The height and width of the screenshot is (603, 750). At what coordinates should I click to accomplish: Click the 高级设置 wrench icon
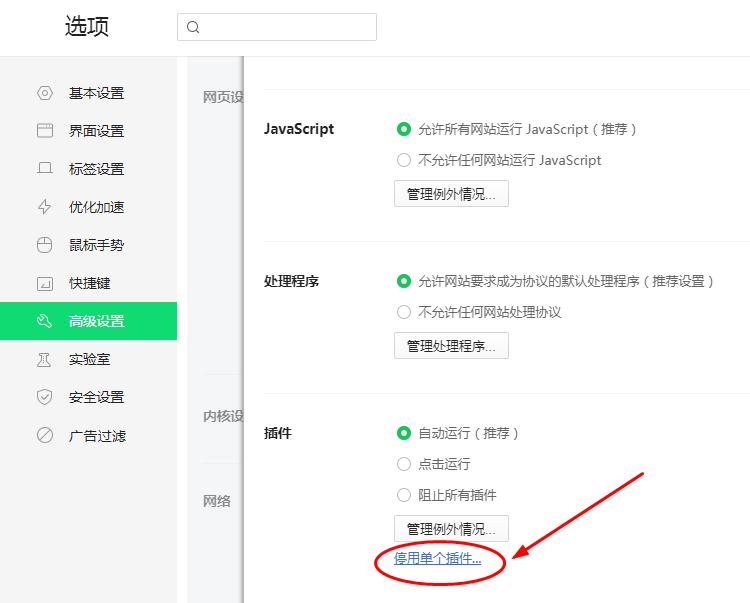pyautogui.click(x=44, y=321)
